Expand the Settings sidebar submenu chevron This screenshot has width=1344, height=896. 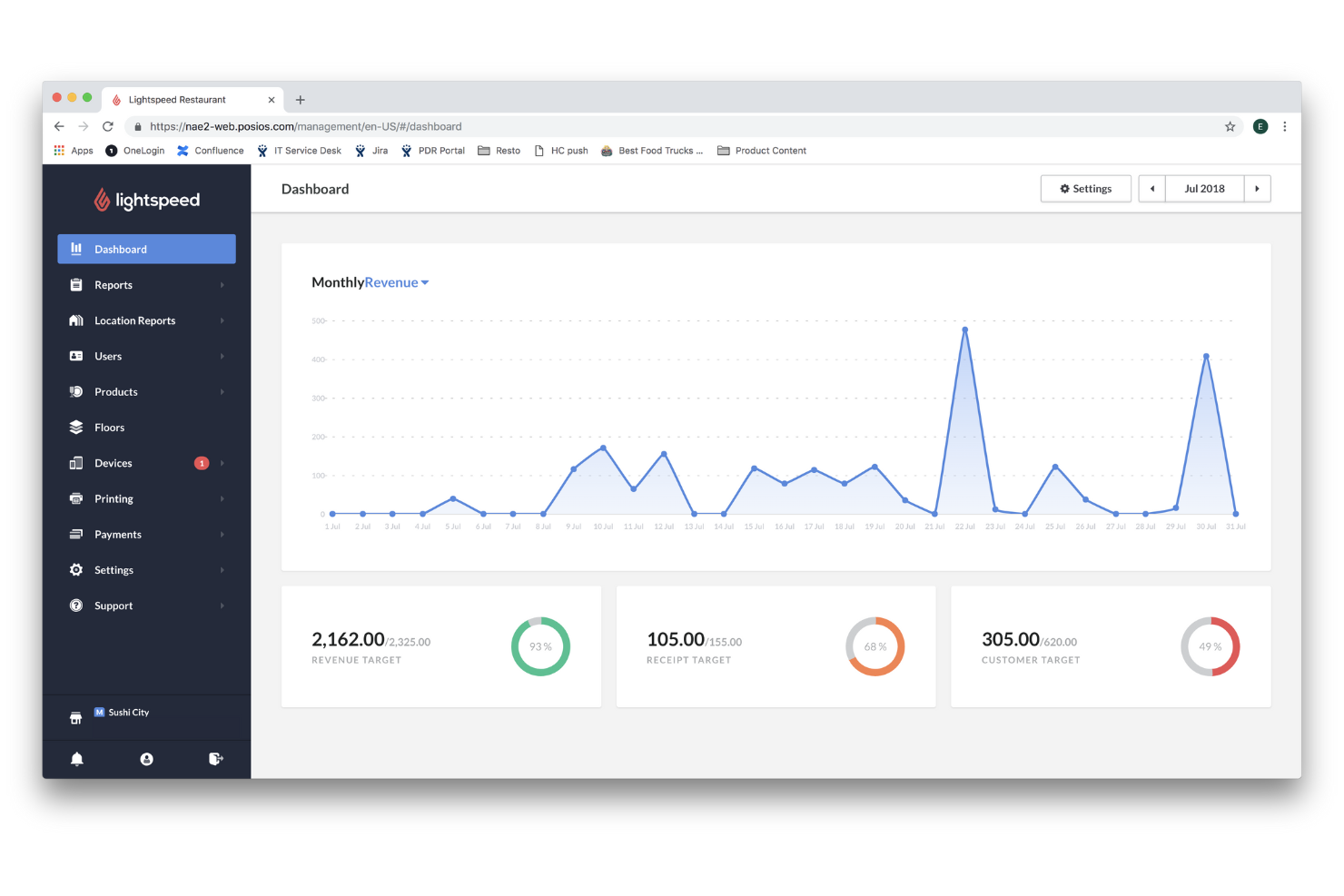(x=222, y=569)
